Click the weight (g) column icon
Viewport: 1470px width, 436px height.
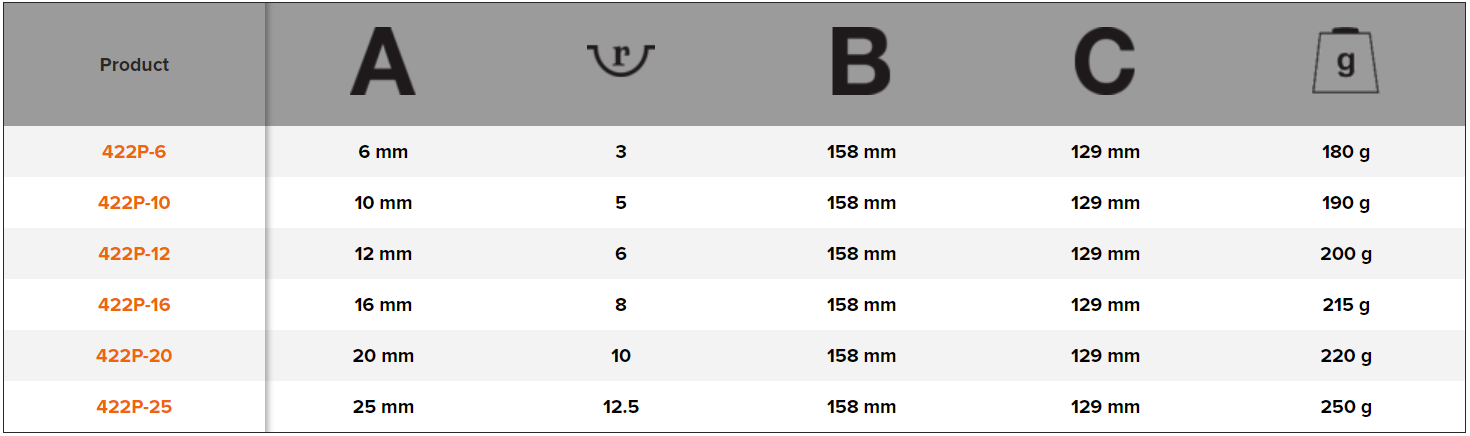coord(1345,63)
